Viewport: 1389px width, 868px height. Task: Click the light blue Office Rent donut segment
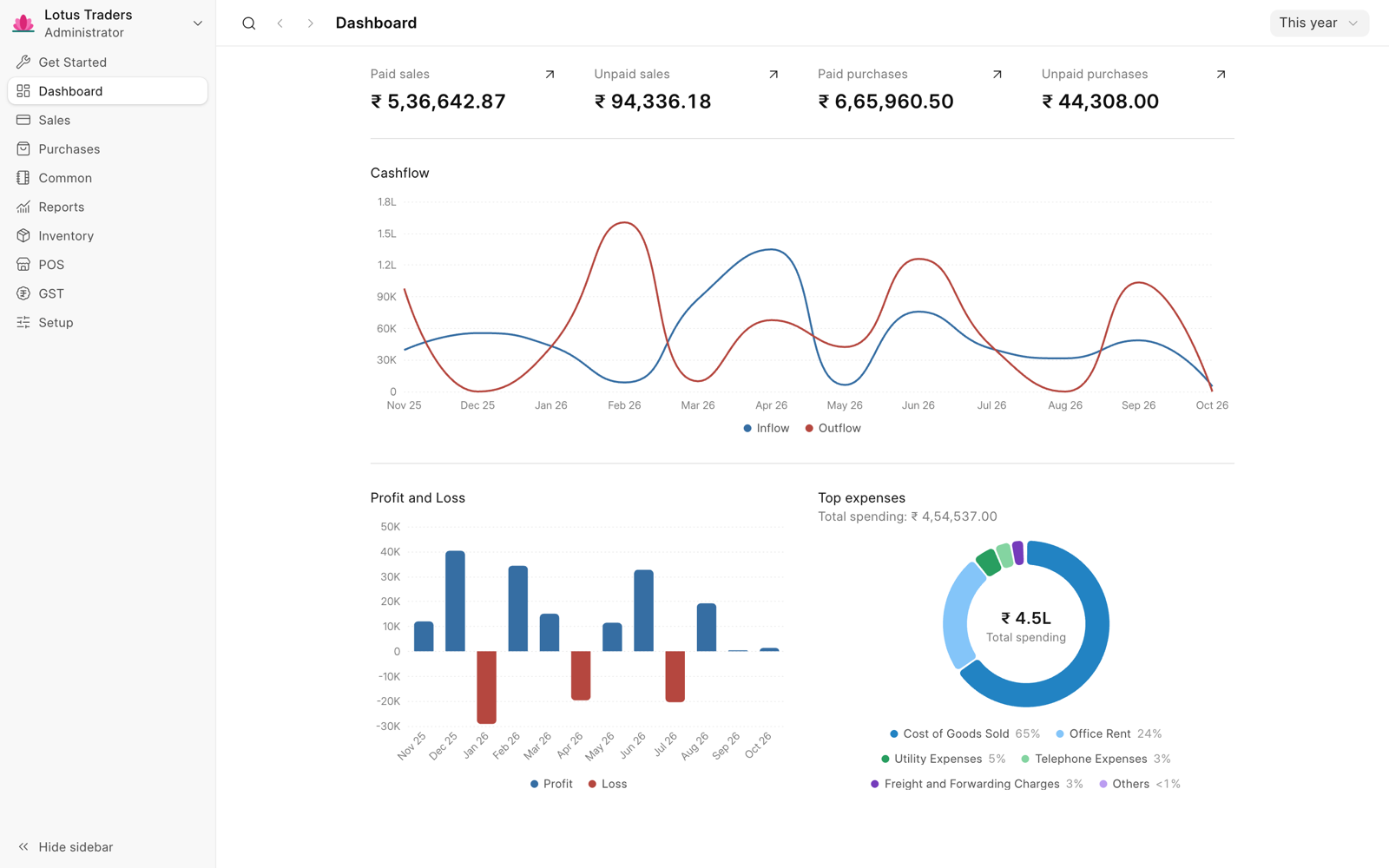pos(956,616)
